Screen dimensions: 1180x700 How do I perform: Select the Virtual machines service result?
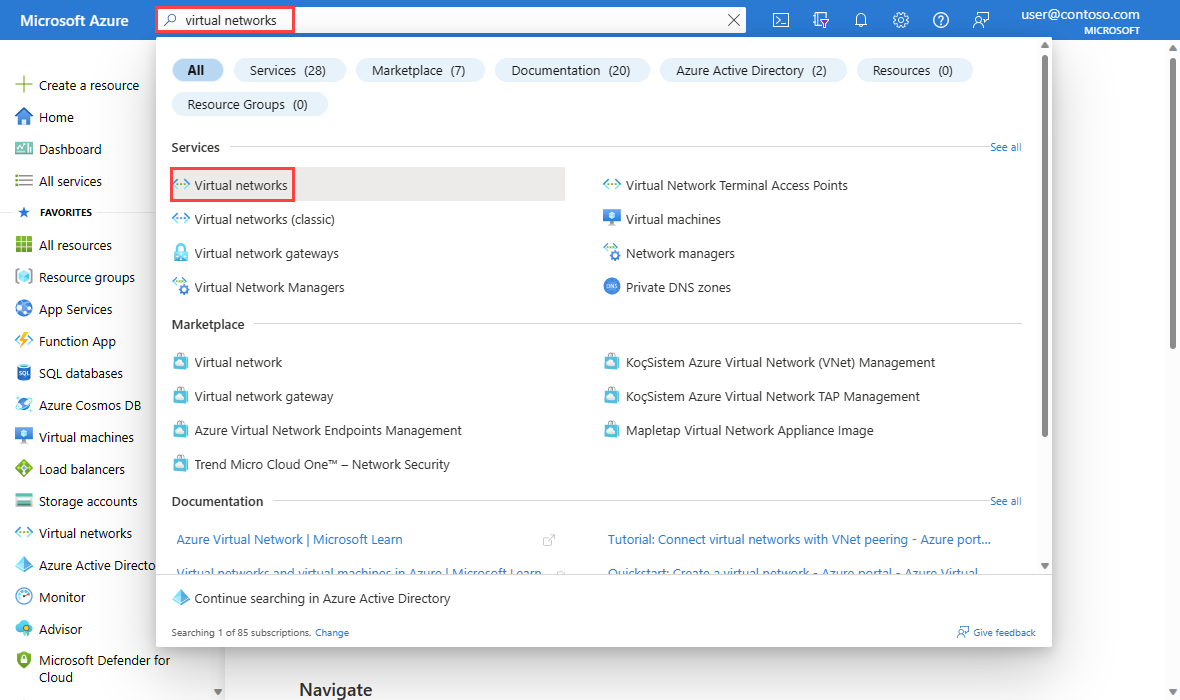coord(672,219)
